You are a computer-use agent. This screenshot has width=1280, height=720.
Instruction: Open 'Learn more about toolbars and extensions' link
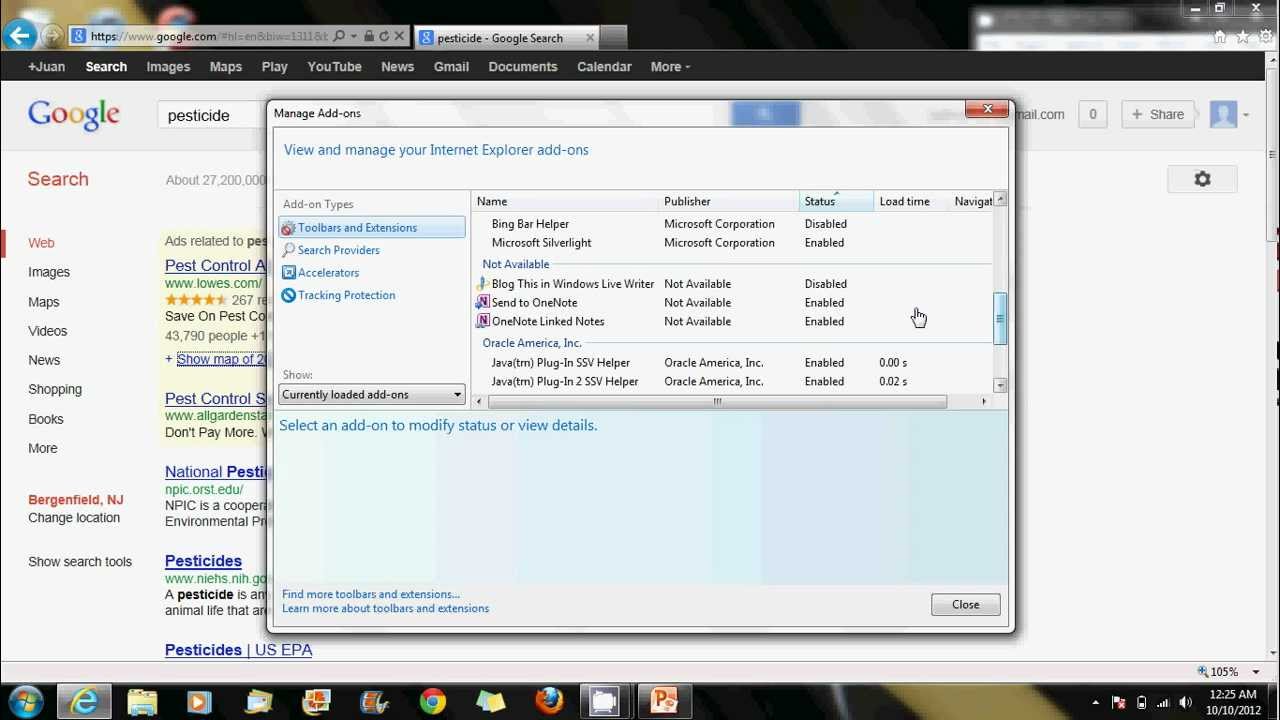point(385,608)
